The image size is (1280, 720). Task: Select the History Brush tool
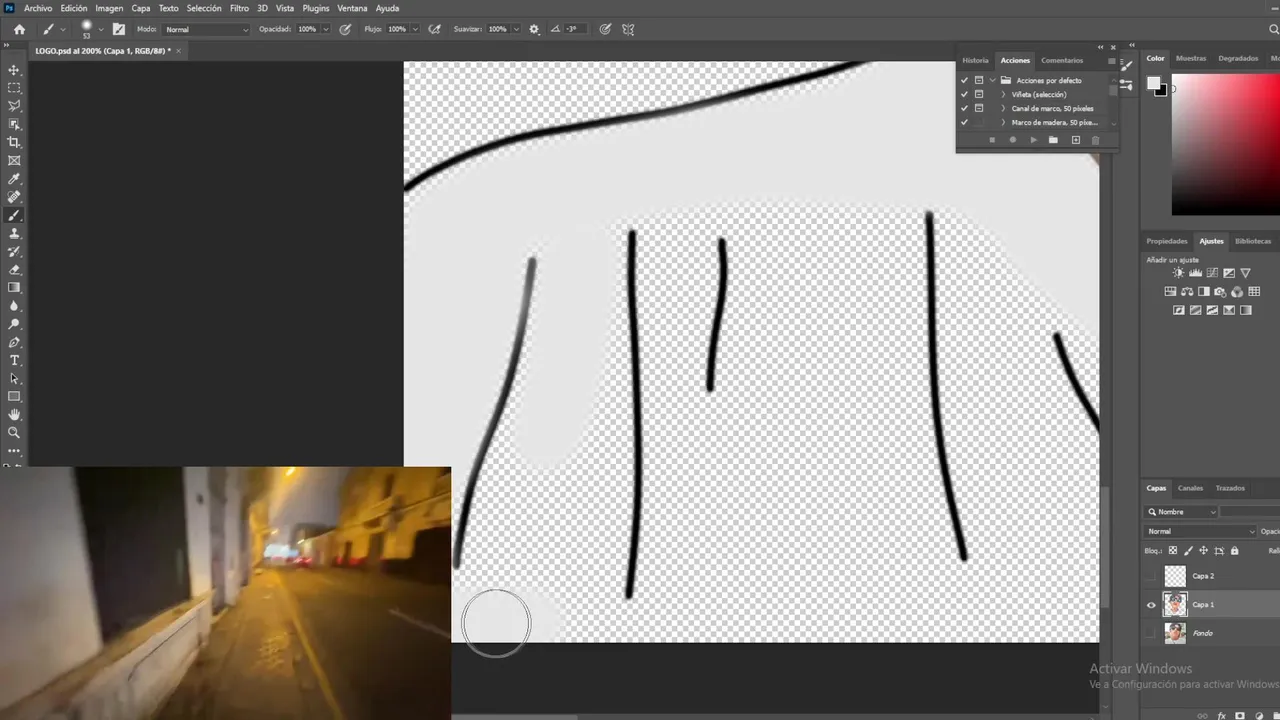(14, 251)
